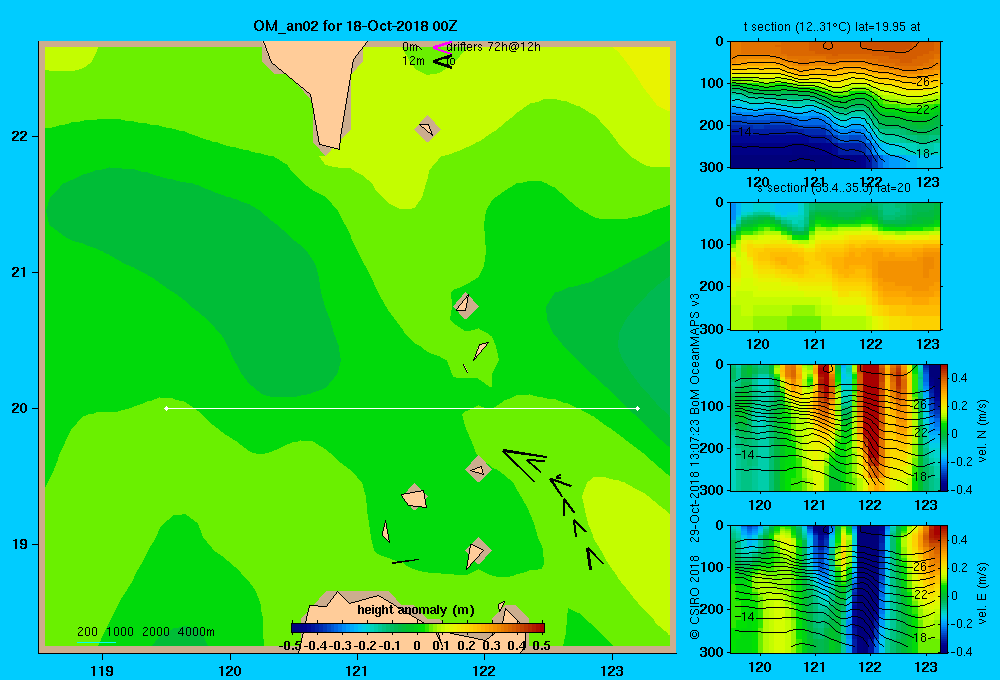The width and height of the screenshot is (1000, 680).
Task: Click latitude label 21 on main map
Action: tap(20, 272)
